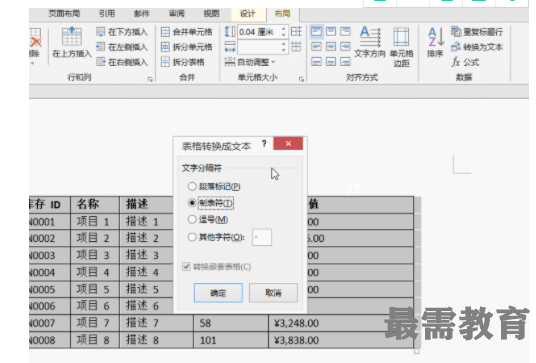
Task: Switch to References (引用) tab
Action: [x=107, y=14]
